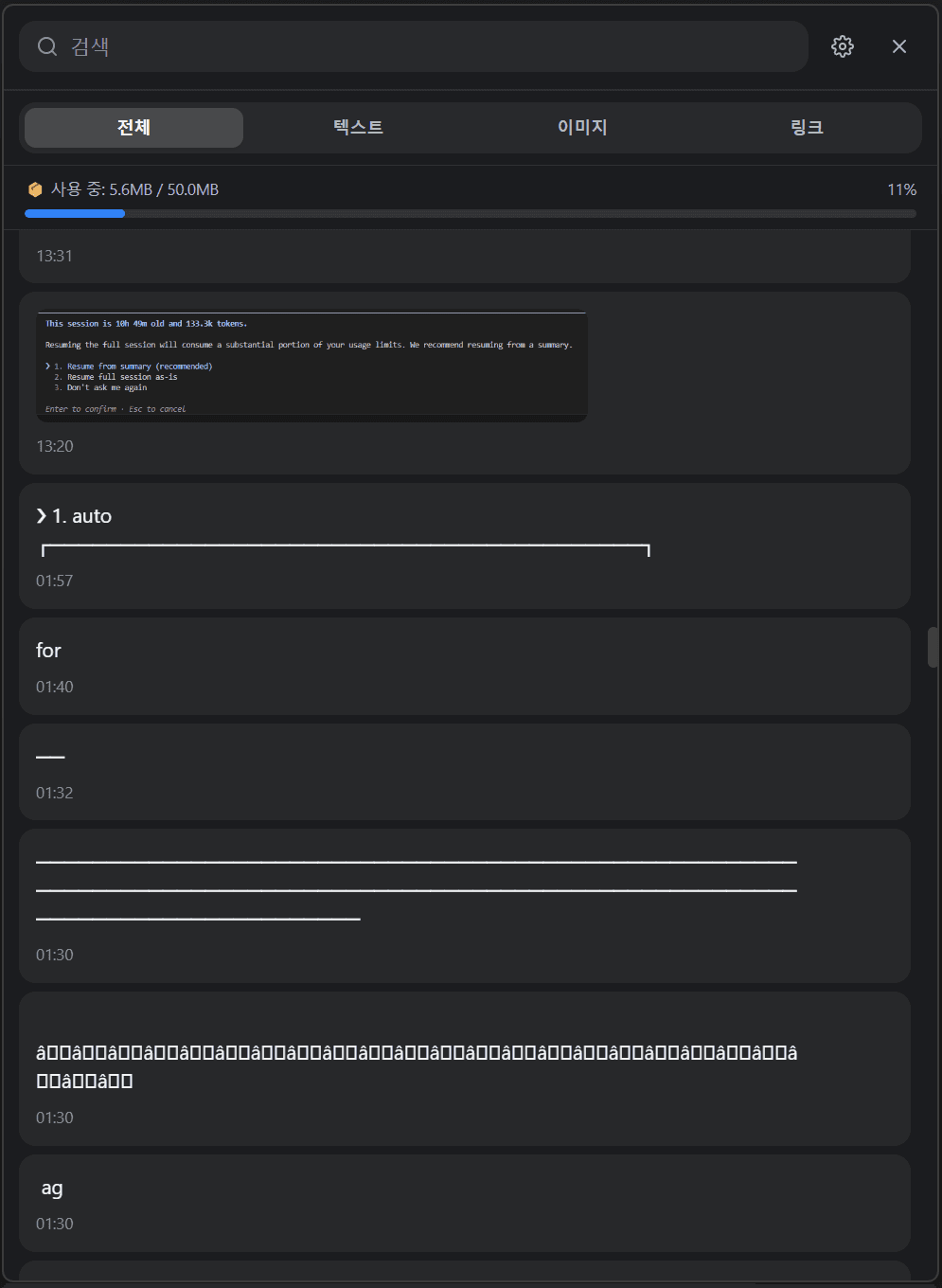The height and width of the screenshot is (1288, 942).
Task: Close the clipboard panel with X icon
Action: coord(898,46)
